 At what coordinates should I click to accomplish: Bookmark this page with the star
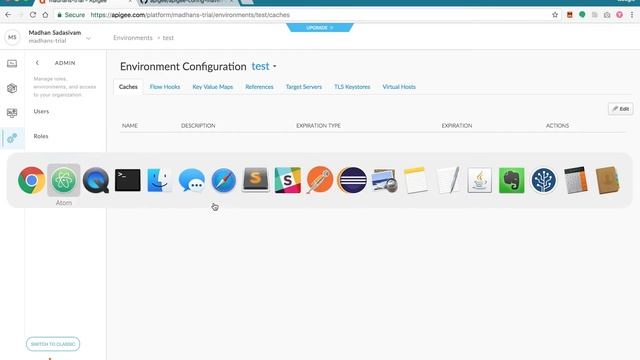click(x=555, y=15)
